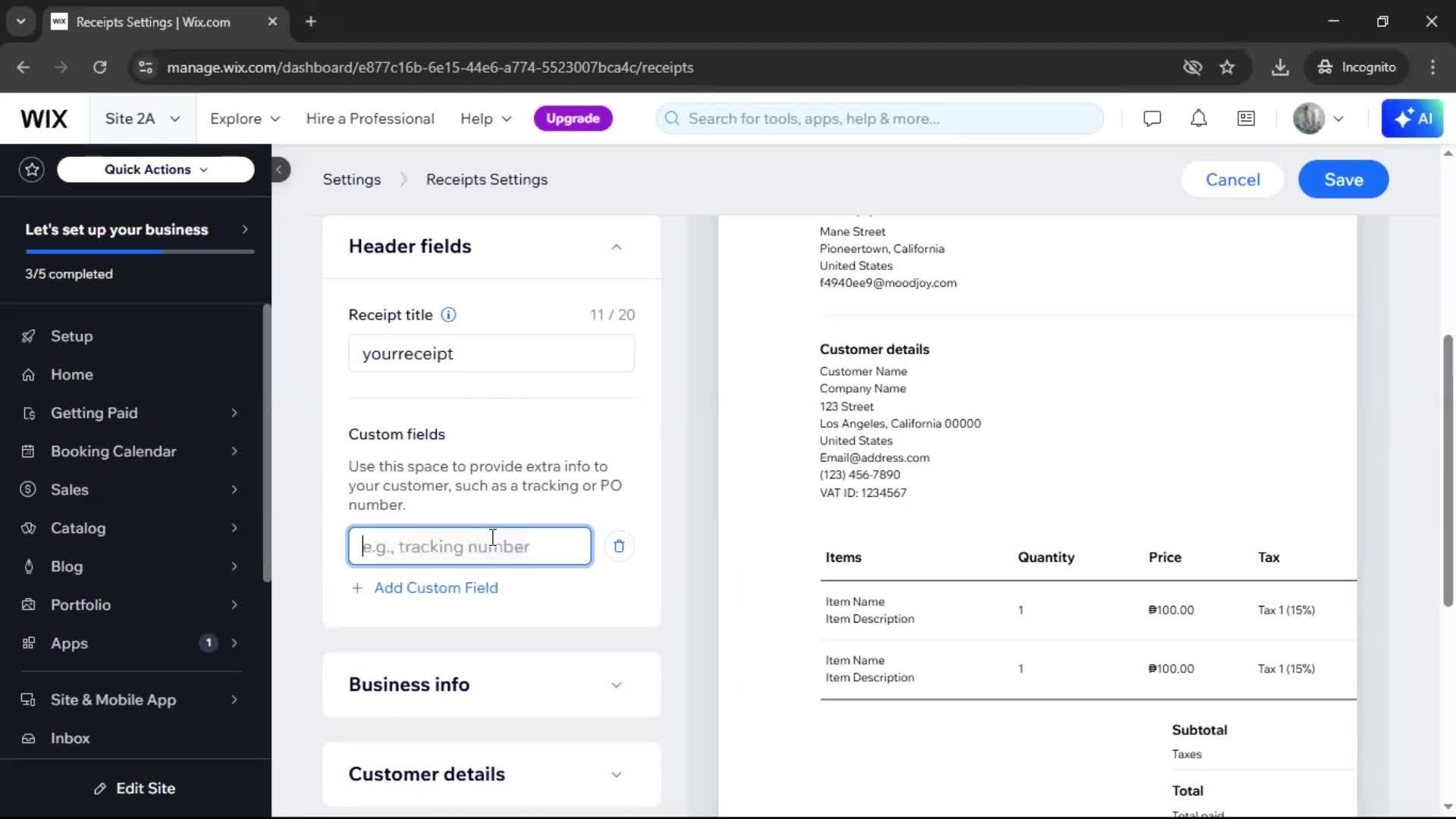Image resolution: width=1456 pixels, height=819 pixels.
Task: Open the Help dropdown menu
Action: [x=486, y=118]
